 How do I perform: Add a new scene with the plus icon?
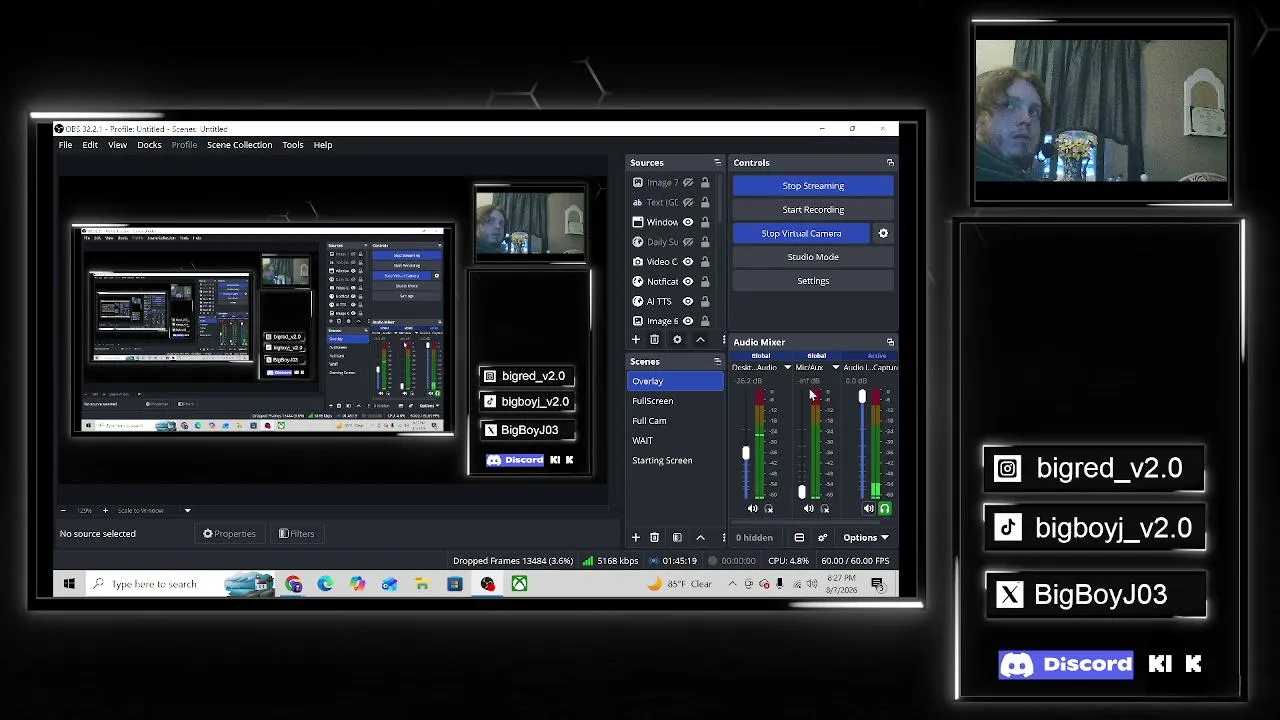point(635,537)
